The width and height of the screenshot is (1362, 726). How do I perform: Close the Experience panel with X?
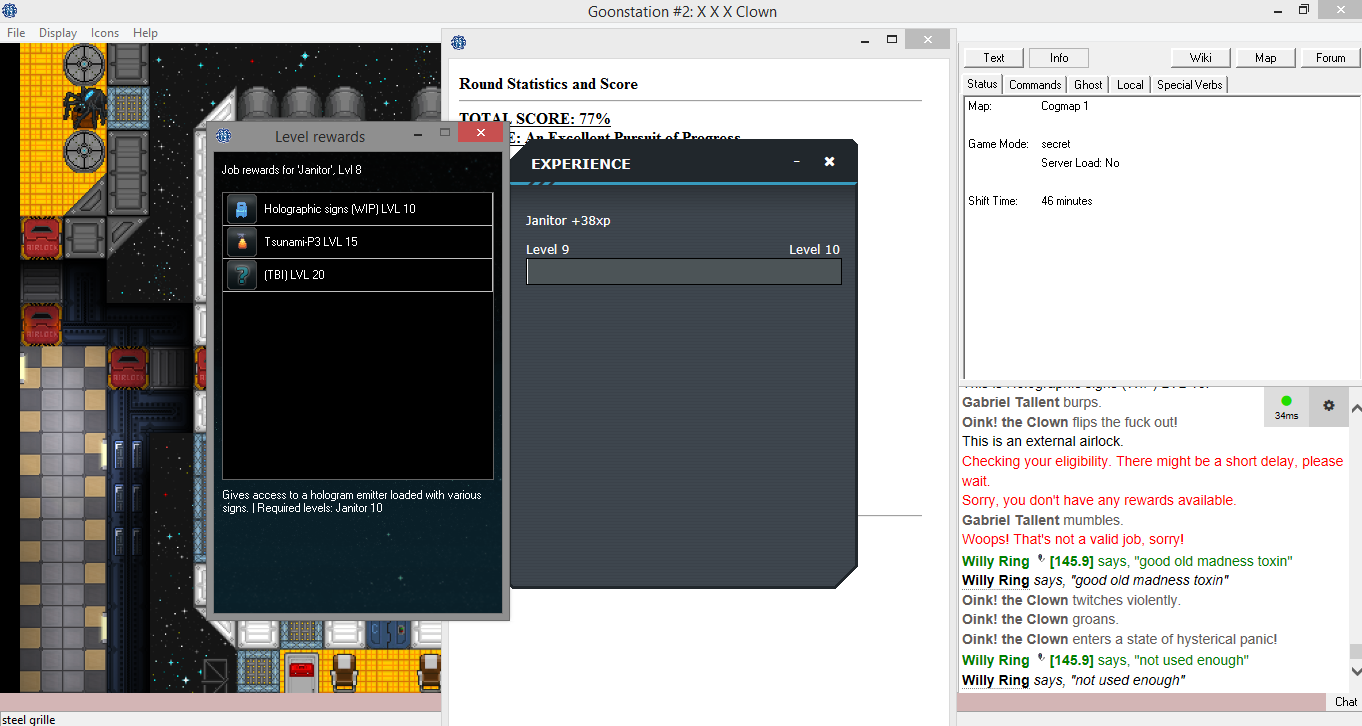coord(829,162)
